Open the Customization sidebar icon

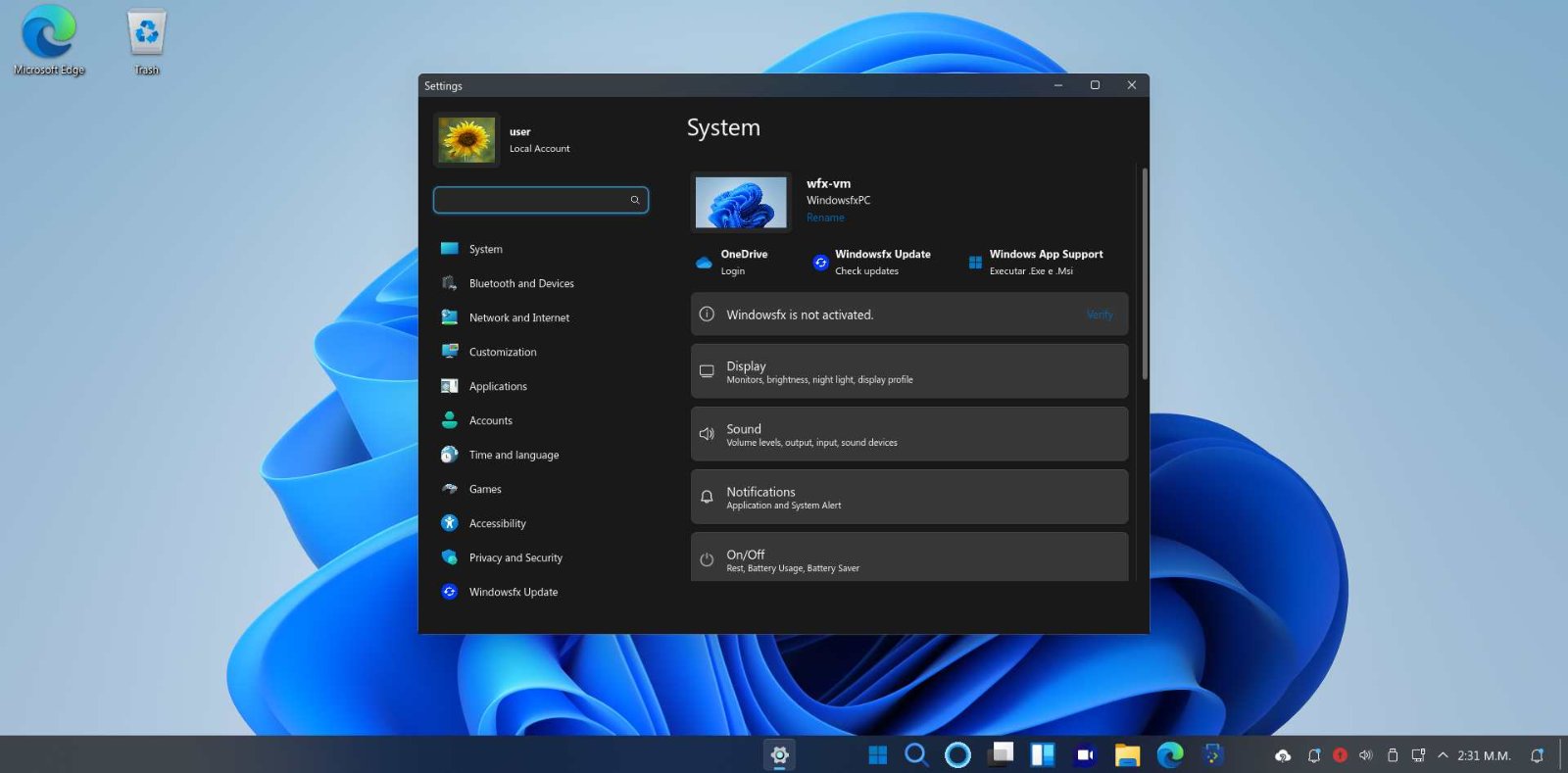[450, 352]
